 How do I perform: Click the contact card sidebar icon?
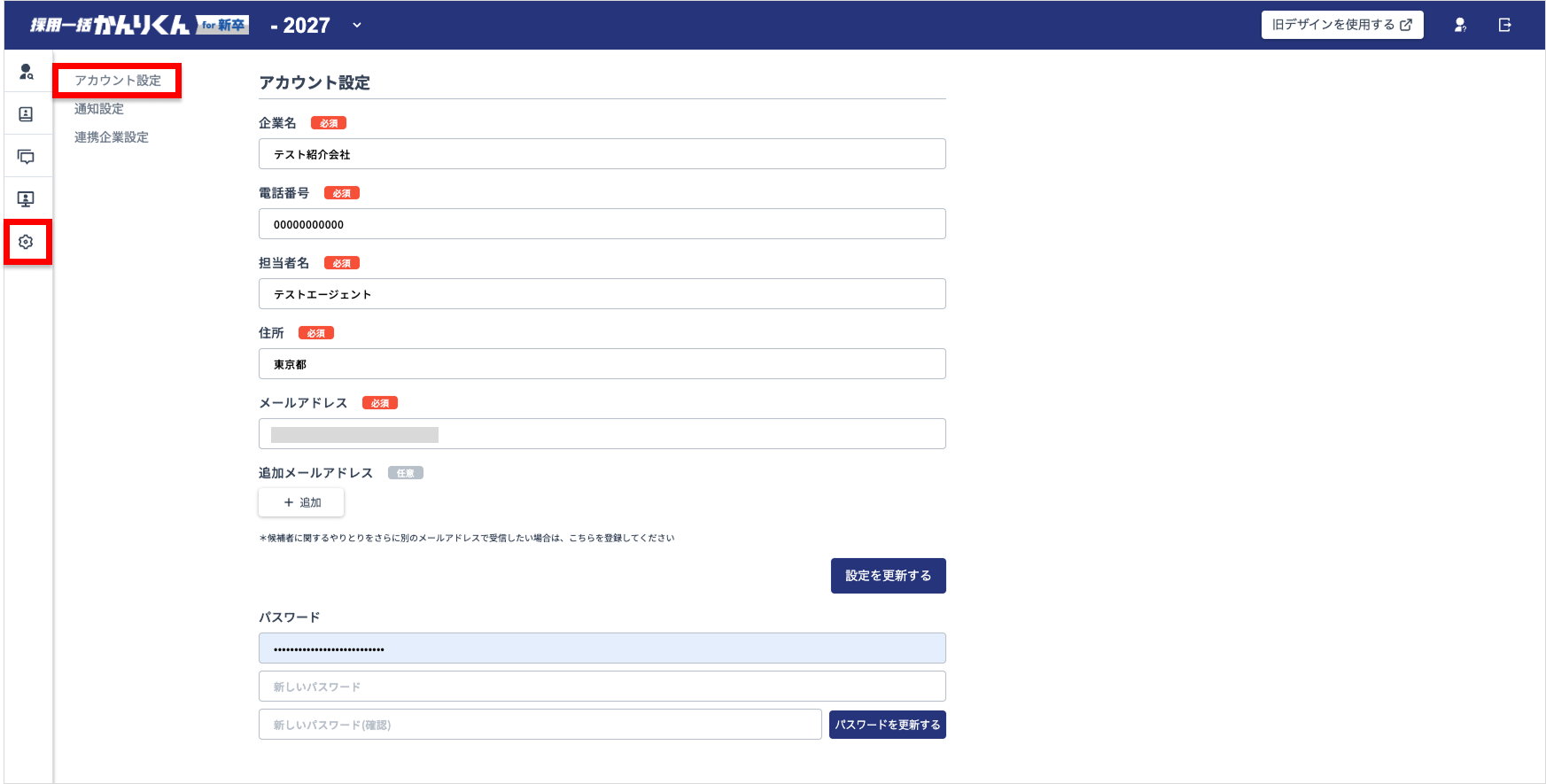[x=26, y=114]
